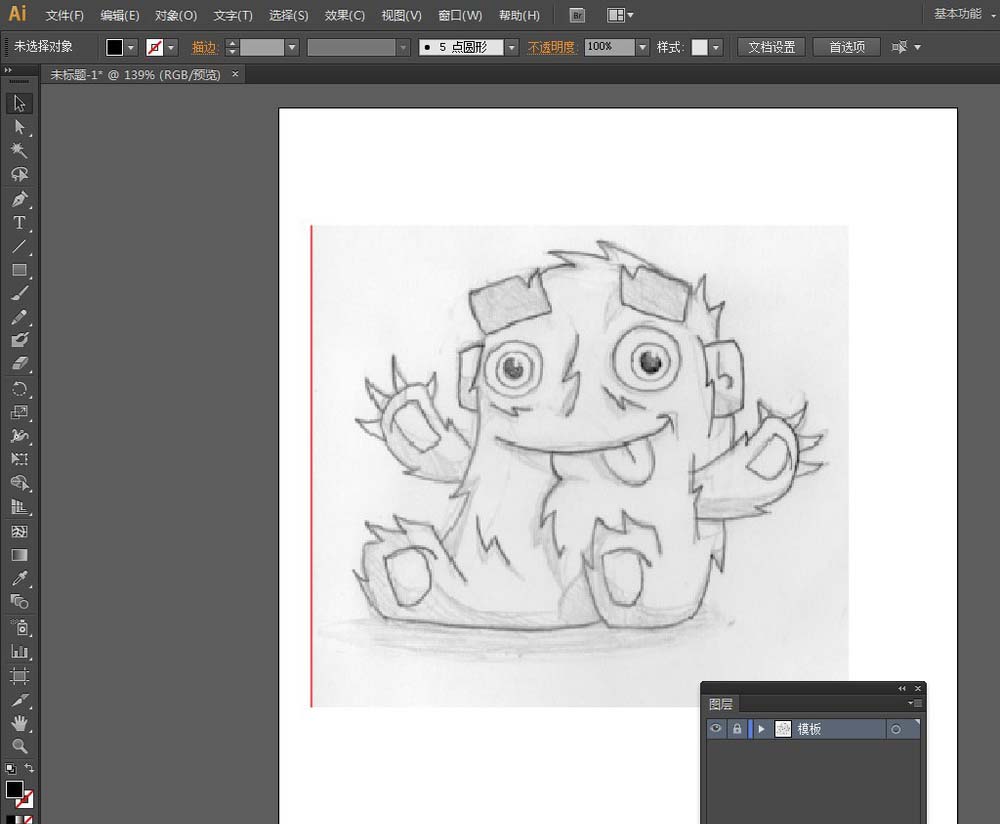The width and height of the screenshot is (1000, 824).
Task: Select the Direct Selection tool
Action: [x=19, y=127]
